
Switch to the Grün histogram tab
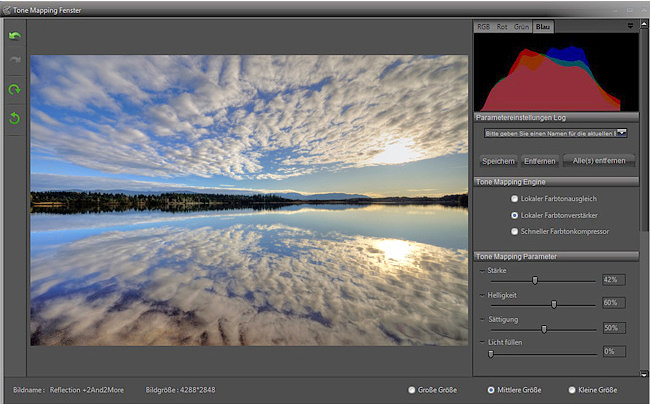coord(521,26)
